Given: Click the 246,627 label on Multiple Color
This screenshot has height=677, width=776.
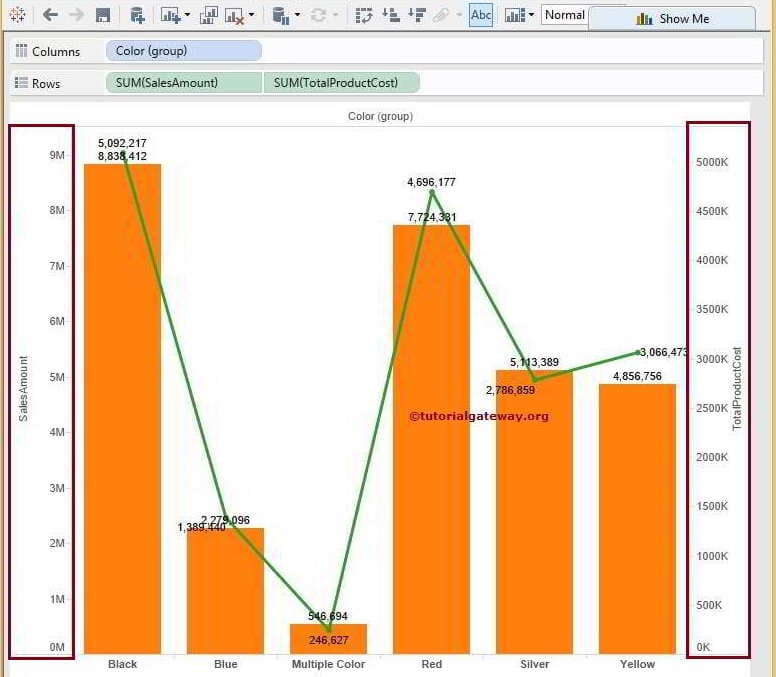Looking at the screenshot, I should 329,640.
